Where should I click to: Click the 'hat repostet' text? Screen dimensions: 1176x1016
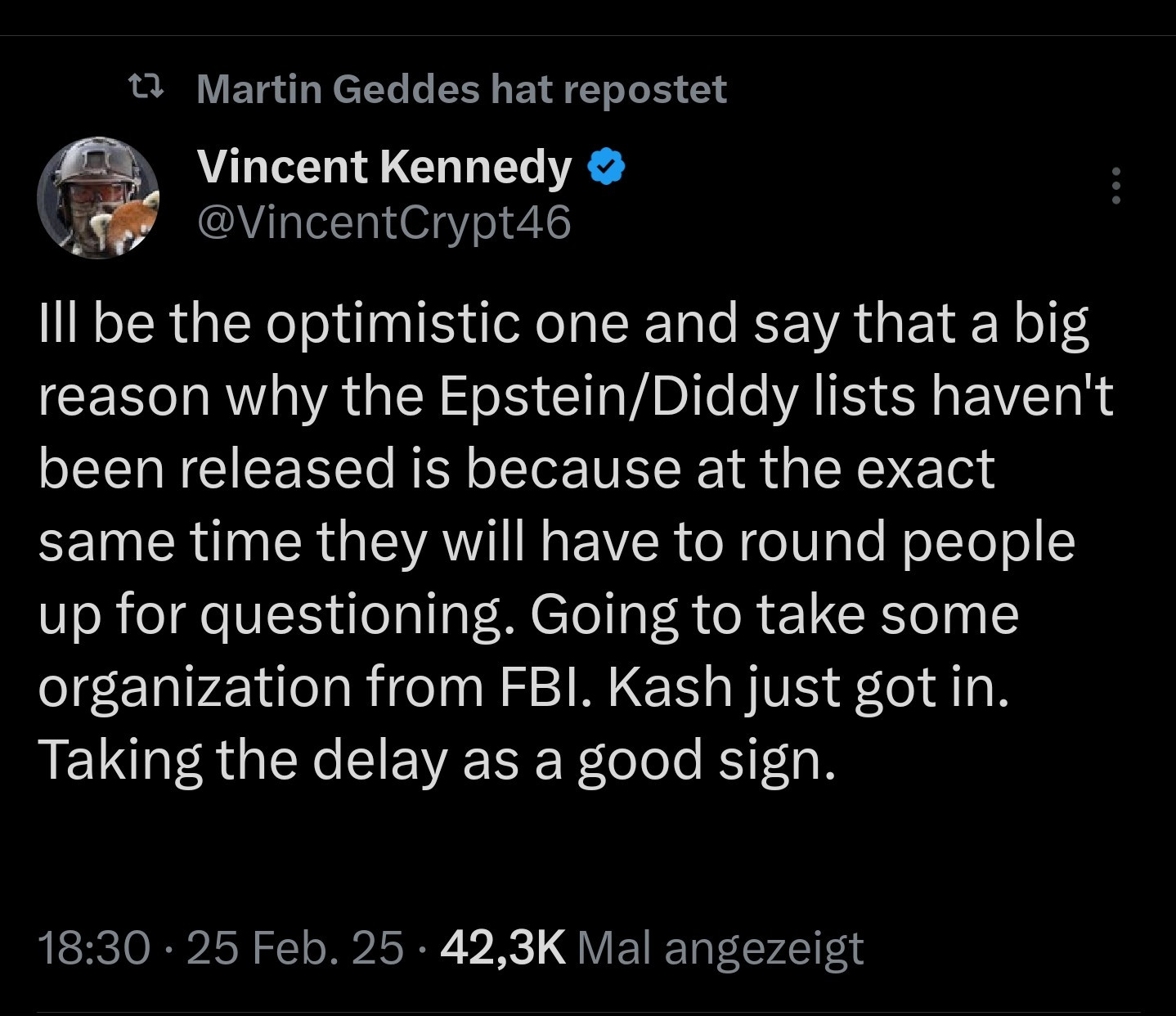[608, 88]
